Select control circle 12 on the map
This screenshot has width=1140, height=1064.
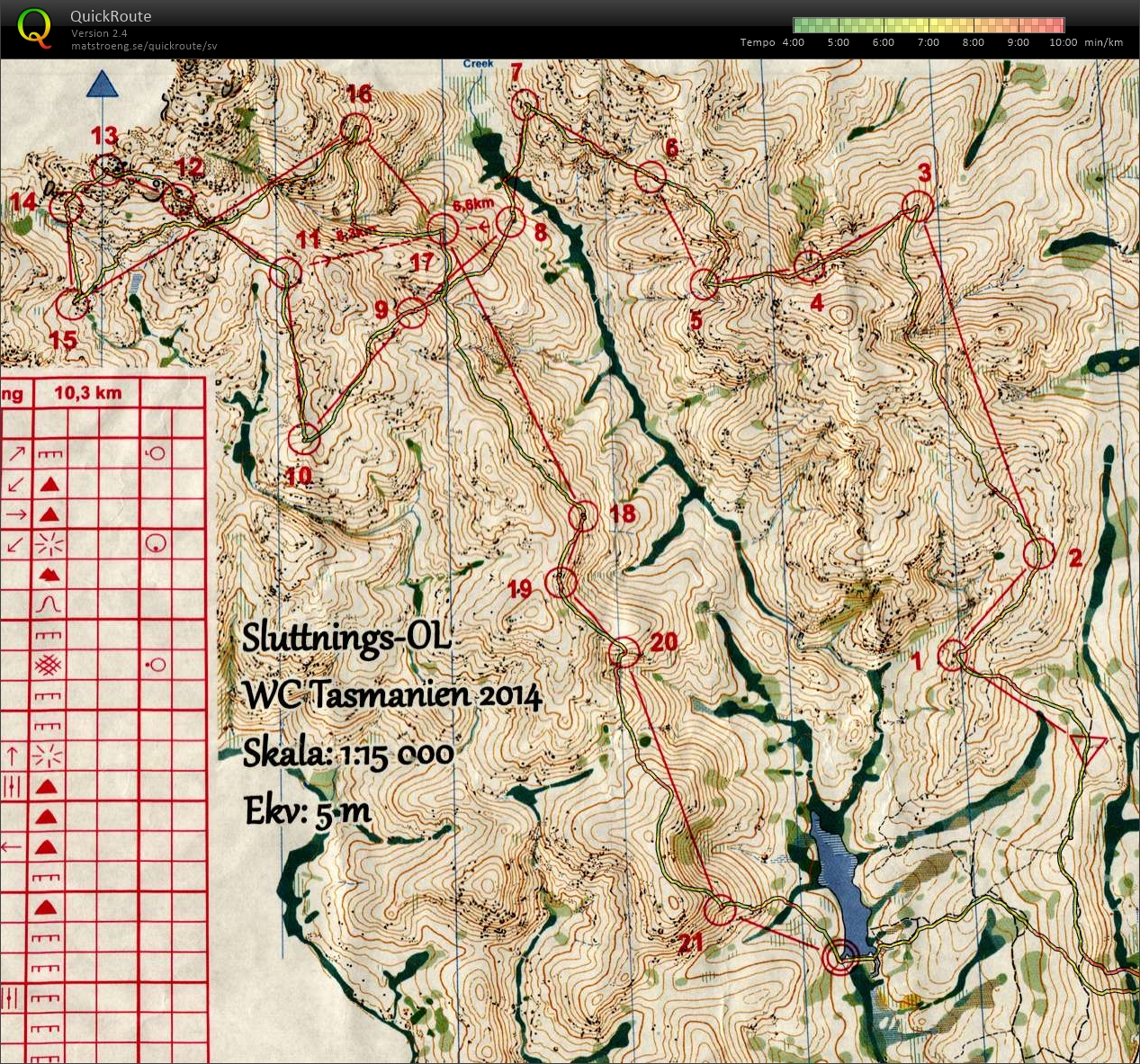[179, 199]
